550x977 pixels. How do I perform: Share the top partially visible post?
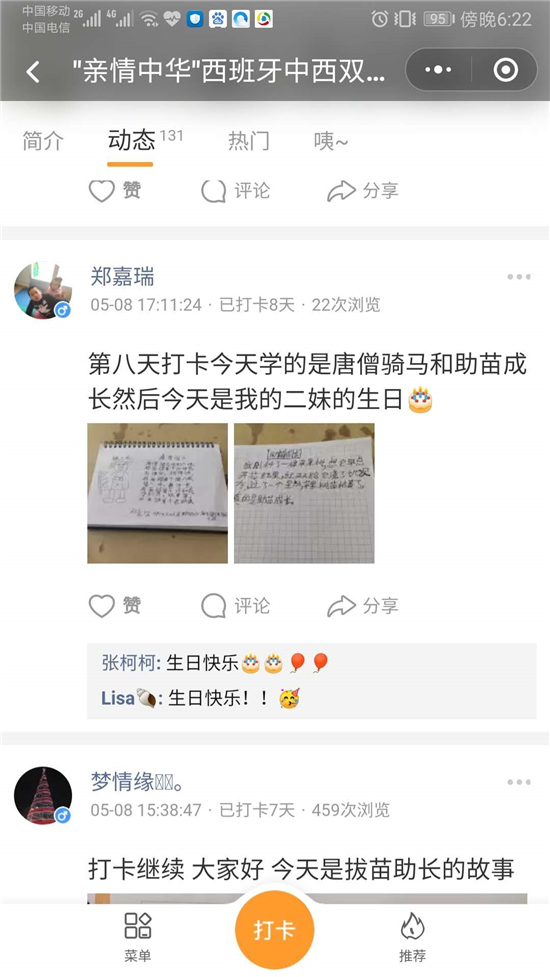click(x=363, y=191)
